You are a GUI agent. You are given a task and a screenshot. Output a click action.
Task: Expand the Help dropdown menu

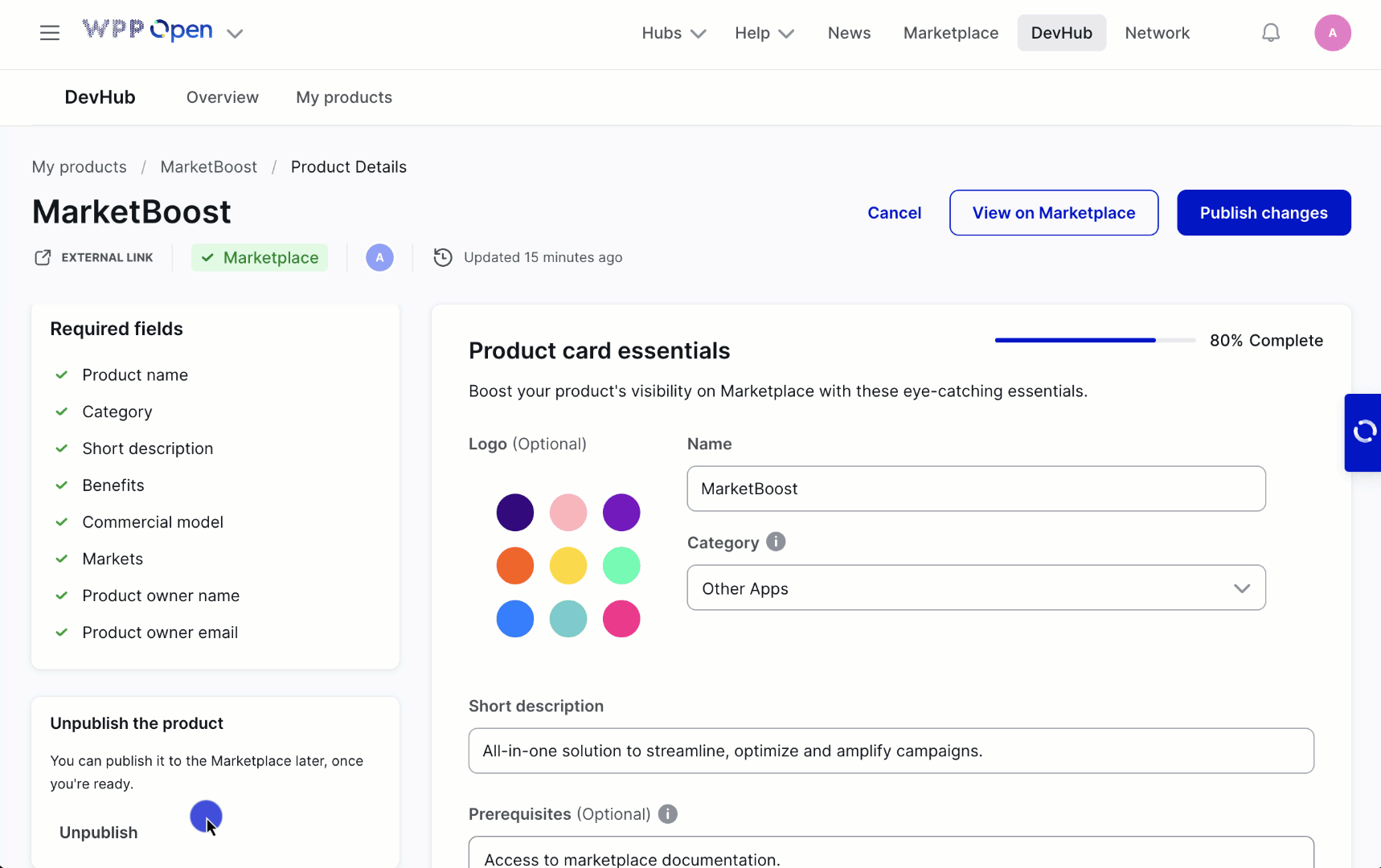[764, 33]
